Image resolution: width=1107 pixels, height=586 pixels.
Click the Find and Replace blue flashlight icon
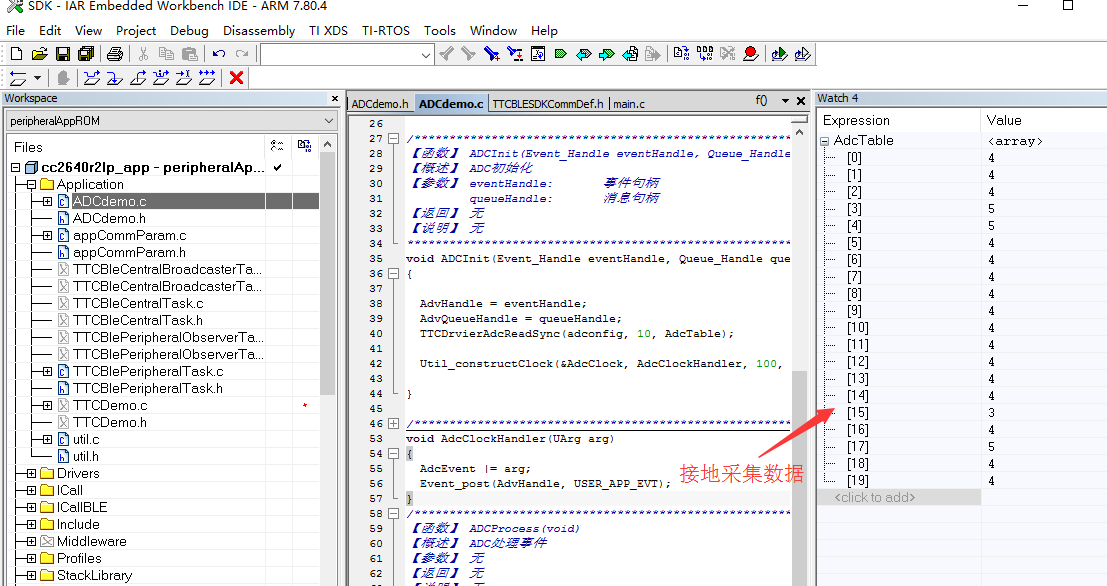point(492,54)
